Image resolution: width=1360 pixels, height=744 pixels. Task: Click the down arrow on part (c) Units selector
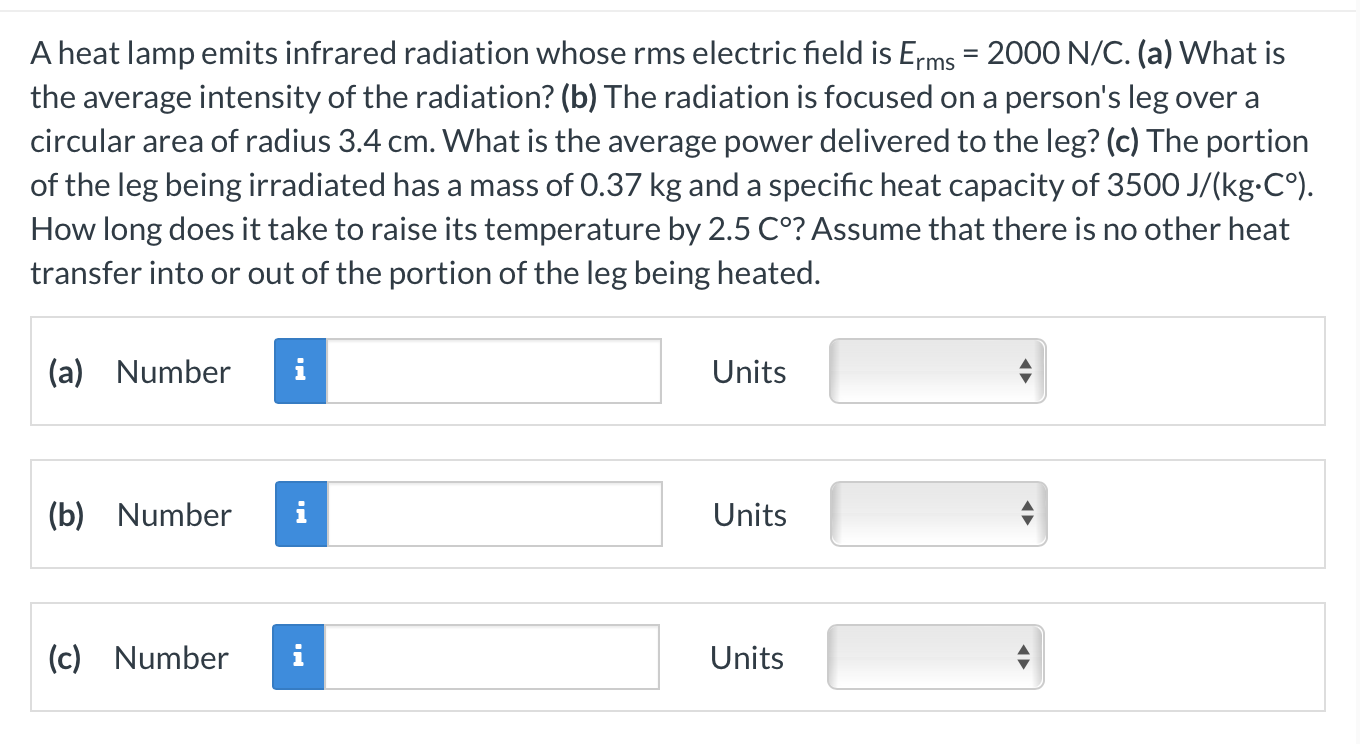click(x=1023, y=663)
